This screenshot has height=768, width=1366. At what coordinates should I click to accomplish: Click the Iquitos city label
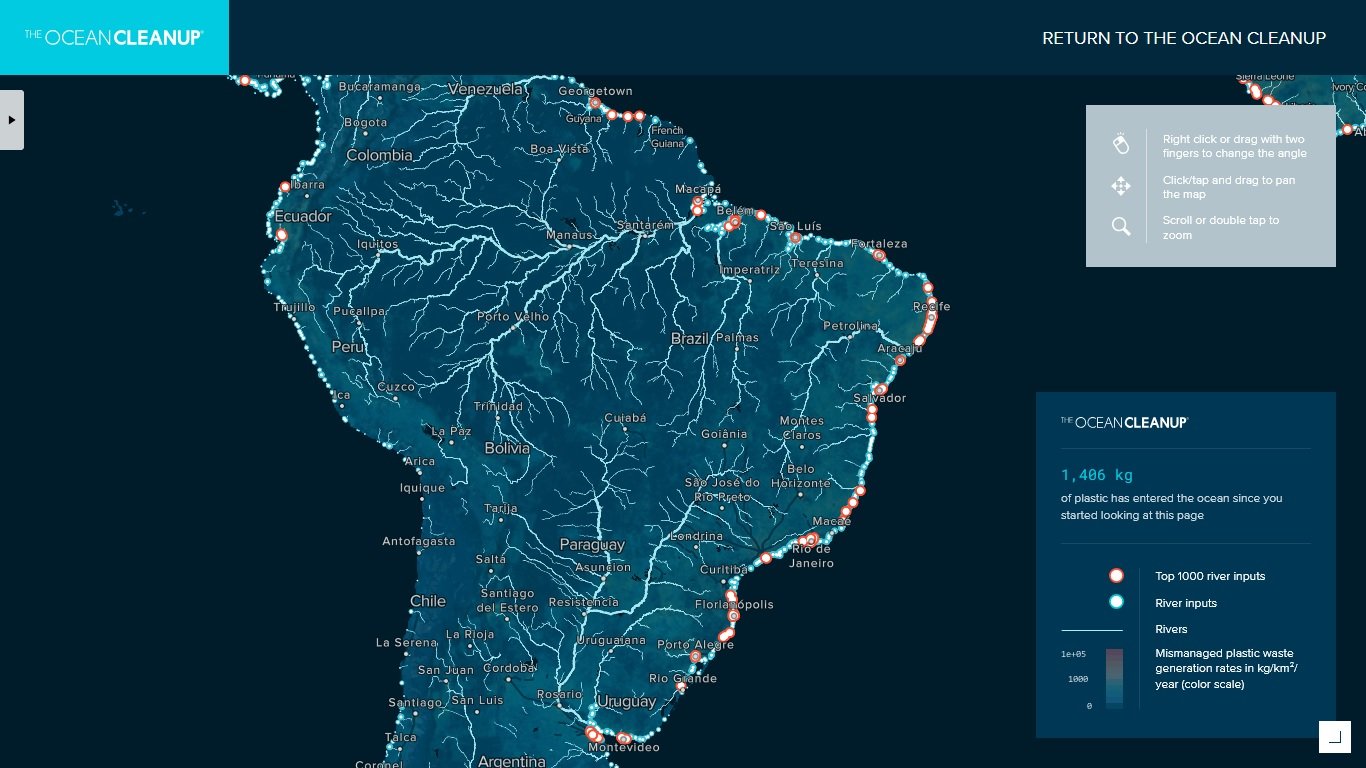click(378, 244)
